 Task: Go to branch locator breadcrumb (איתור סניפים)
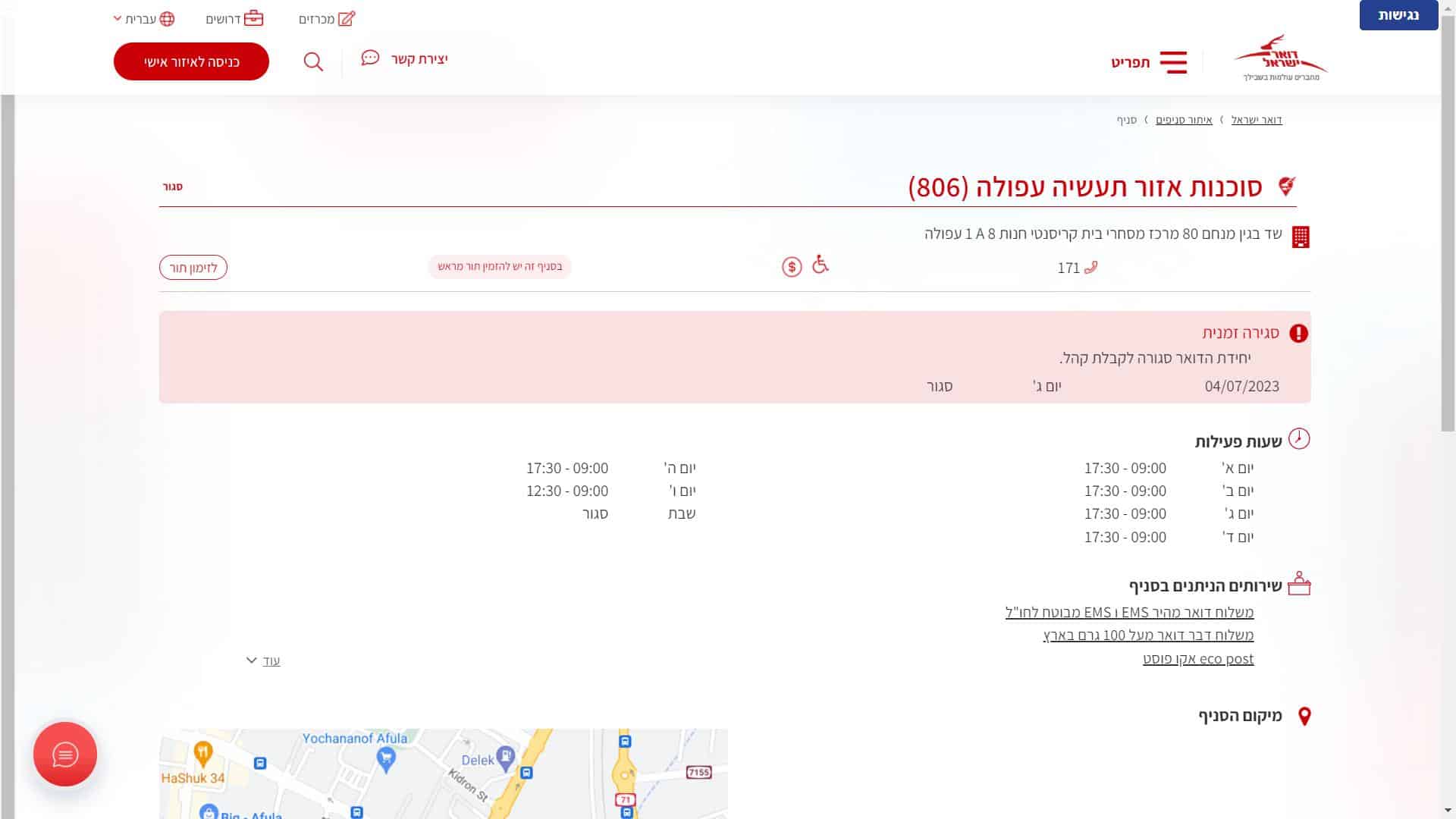[x=1184, y=120]
